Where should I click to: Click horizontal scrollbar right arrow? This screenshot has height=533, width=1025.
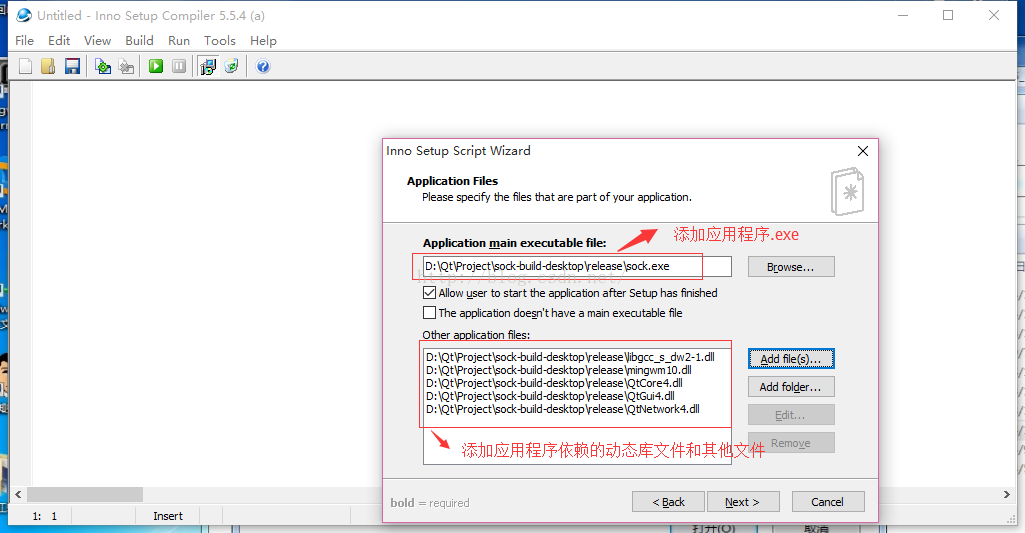[1007, 494]
